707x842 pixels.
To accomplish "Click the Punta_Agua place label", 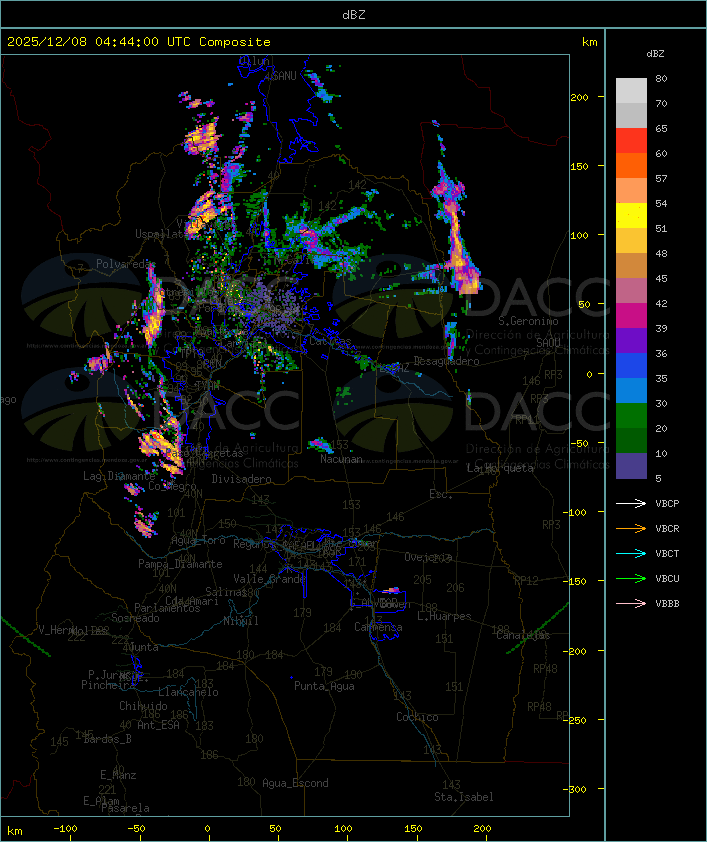I will (324, 686).
